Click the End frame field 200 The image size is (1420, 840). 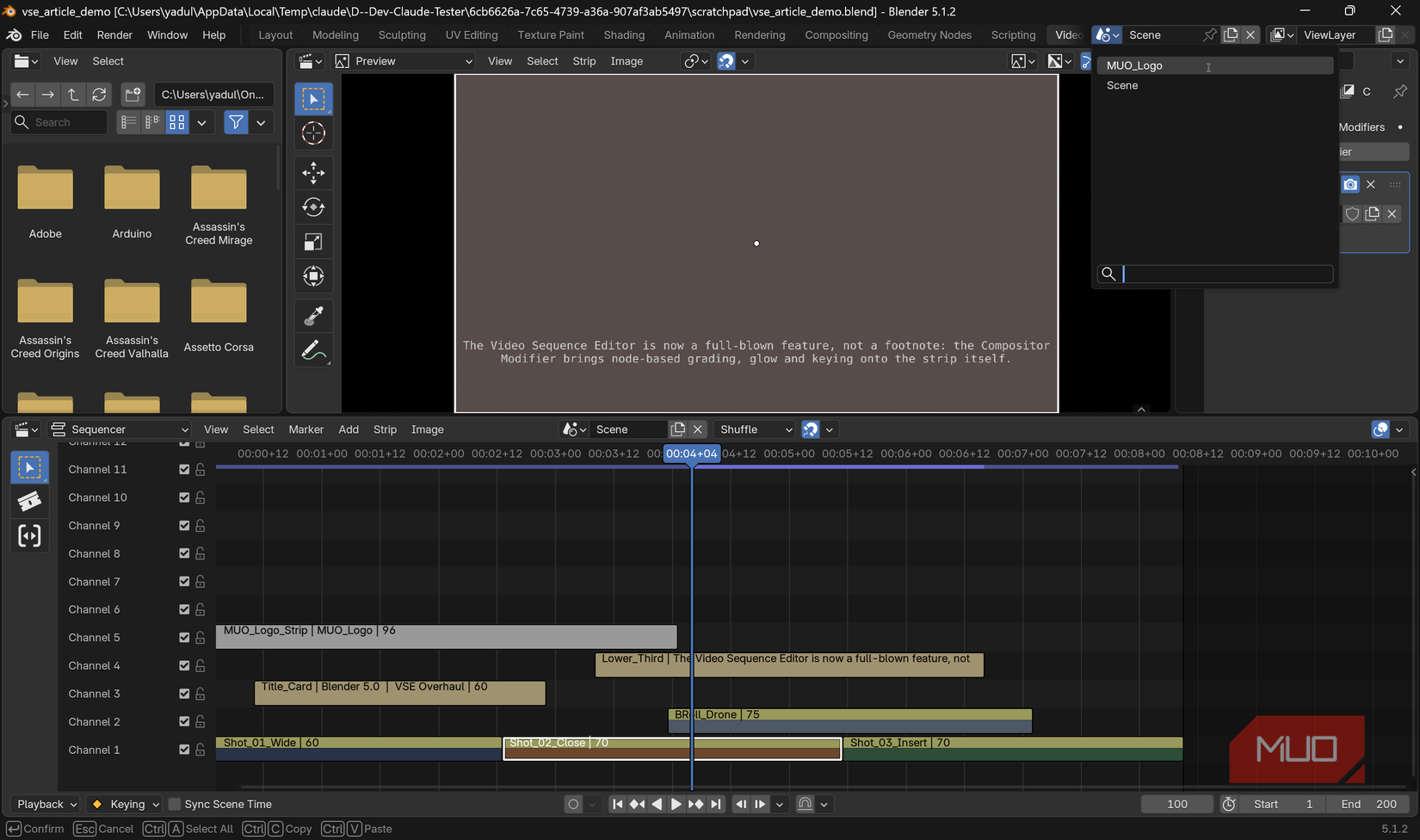pyautogui.click(x=1368, y=804)
